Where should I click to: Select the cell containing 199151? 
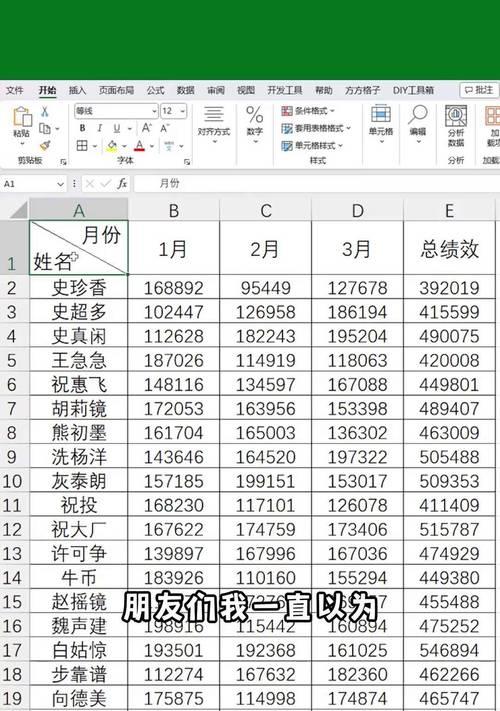(266, 481)
